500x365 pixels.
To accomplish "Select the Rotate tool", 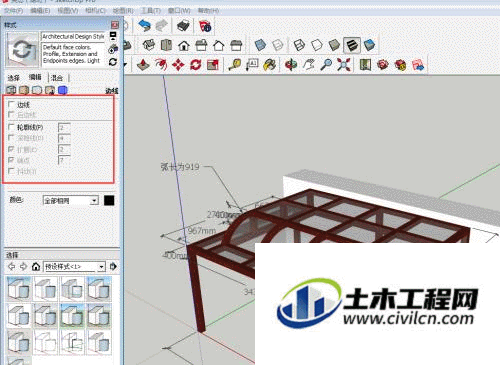I will tap(195, 64).
